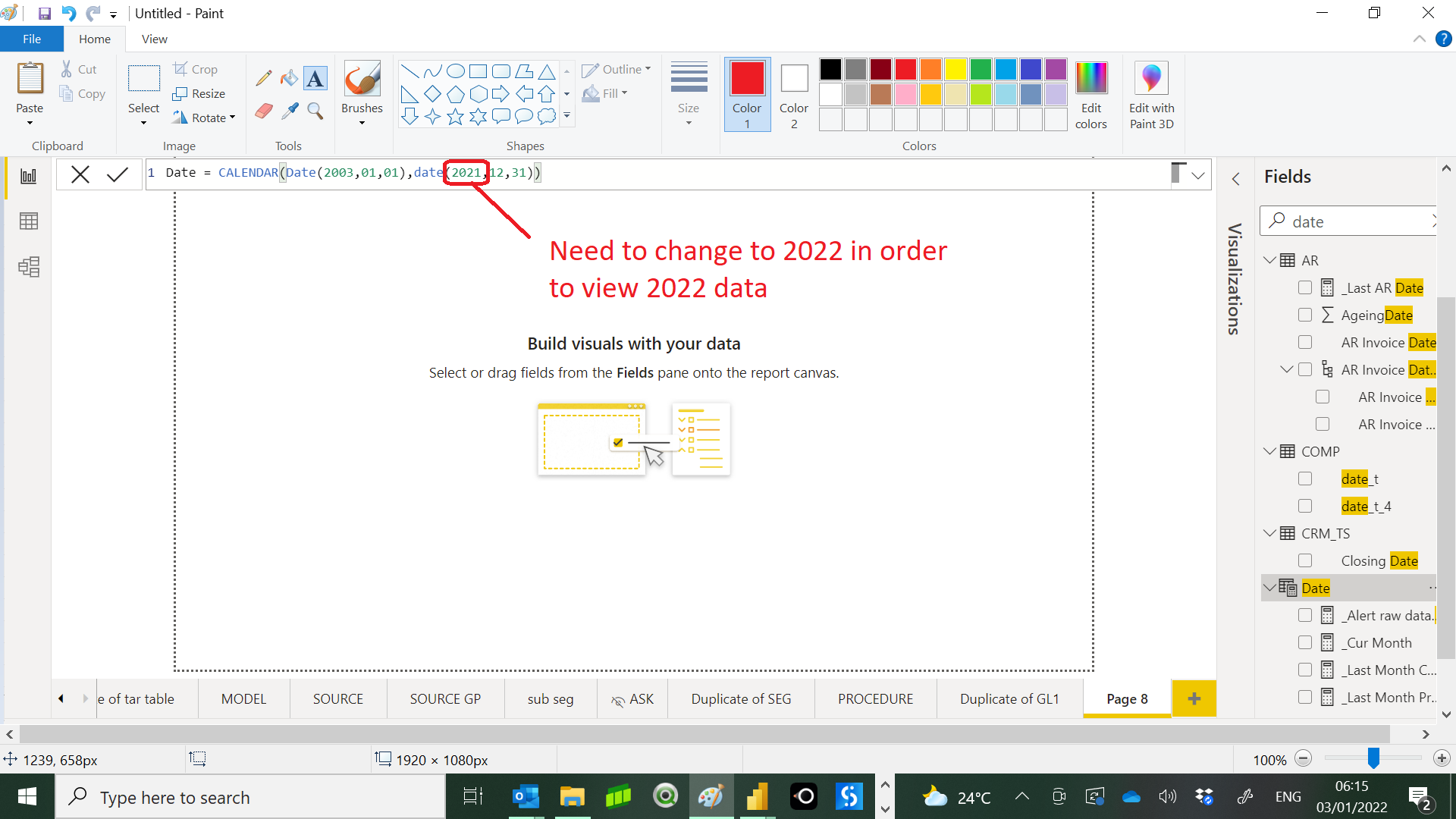Click the zoom in plus button
Screen dimensions: 1456x819
pyautogui.click(x=1442, y=758)
